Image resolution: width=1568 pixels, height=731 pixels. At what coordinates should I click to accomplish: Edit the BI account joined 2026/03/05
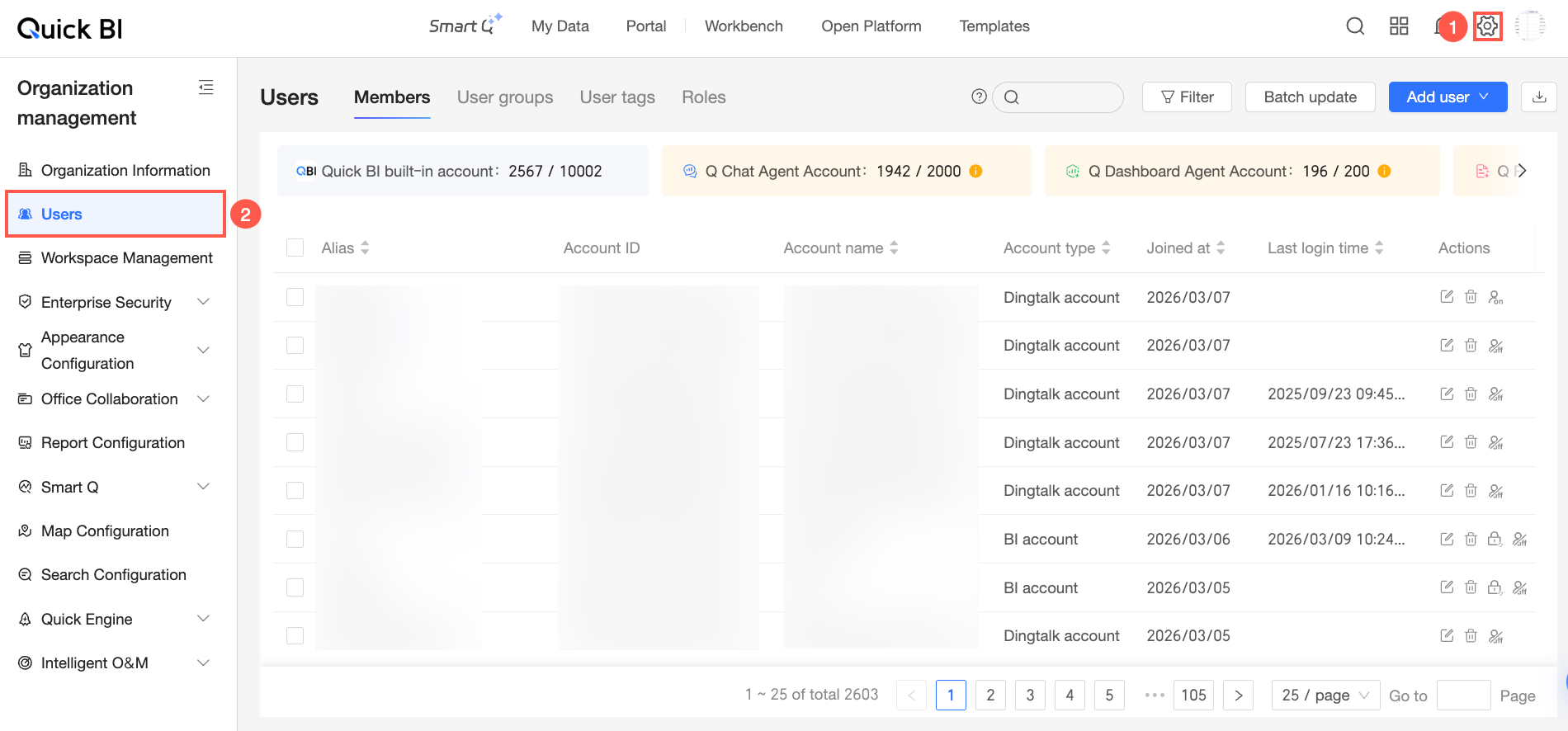point(1447,587)
